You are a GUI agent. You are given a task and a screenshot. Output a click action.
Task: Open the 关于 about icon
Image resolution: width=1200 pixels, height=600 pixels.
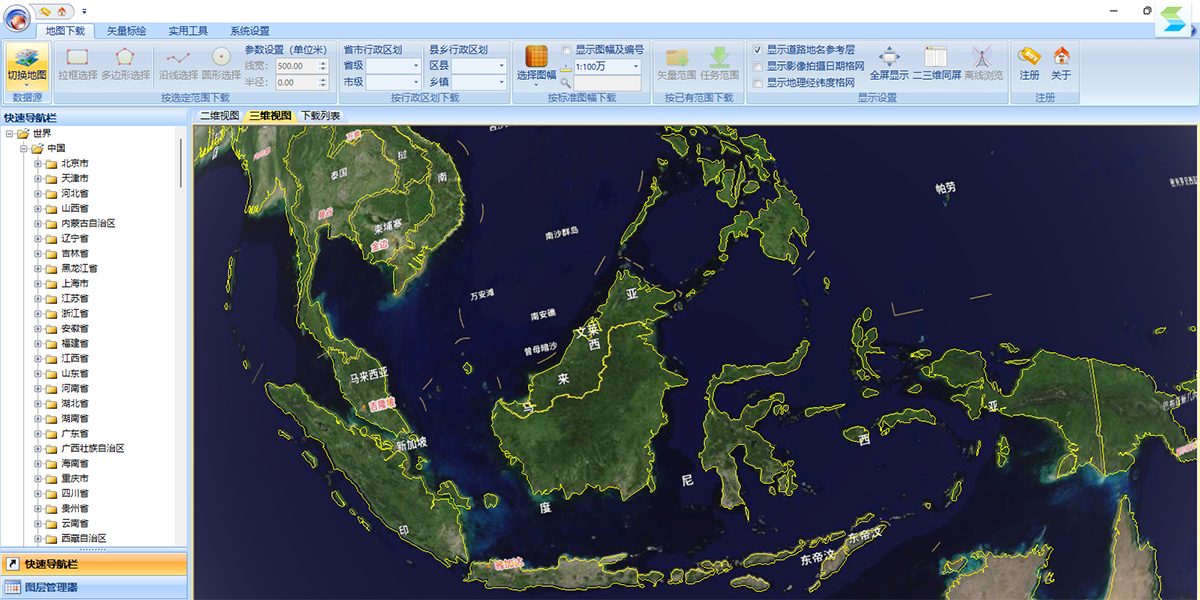click(1061, 64)
